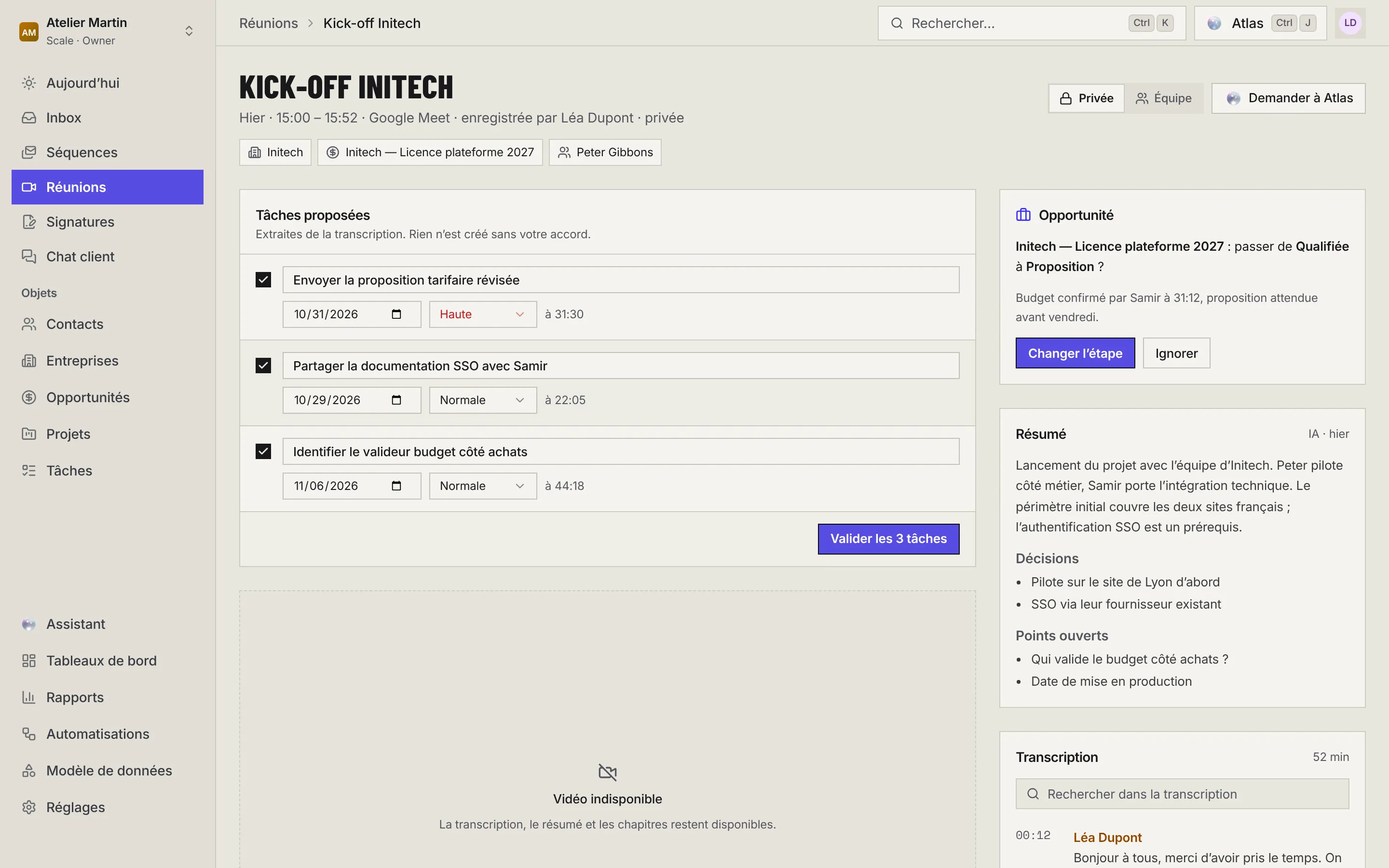Focus Rechercher dans la transcription field
The image size is (1389, 868).
tap(1182, 794)
